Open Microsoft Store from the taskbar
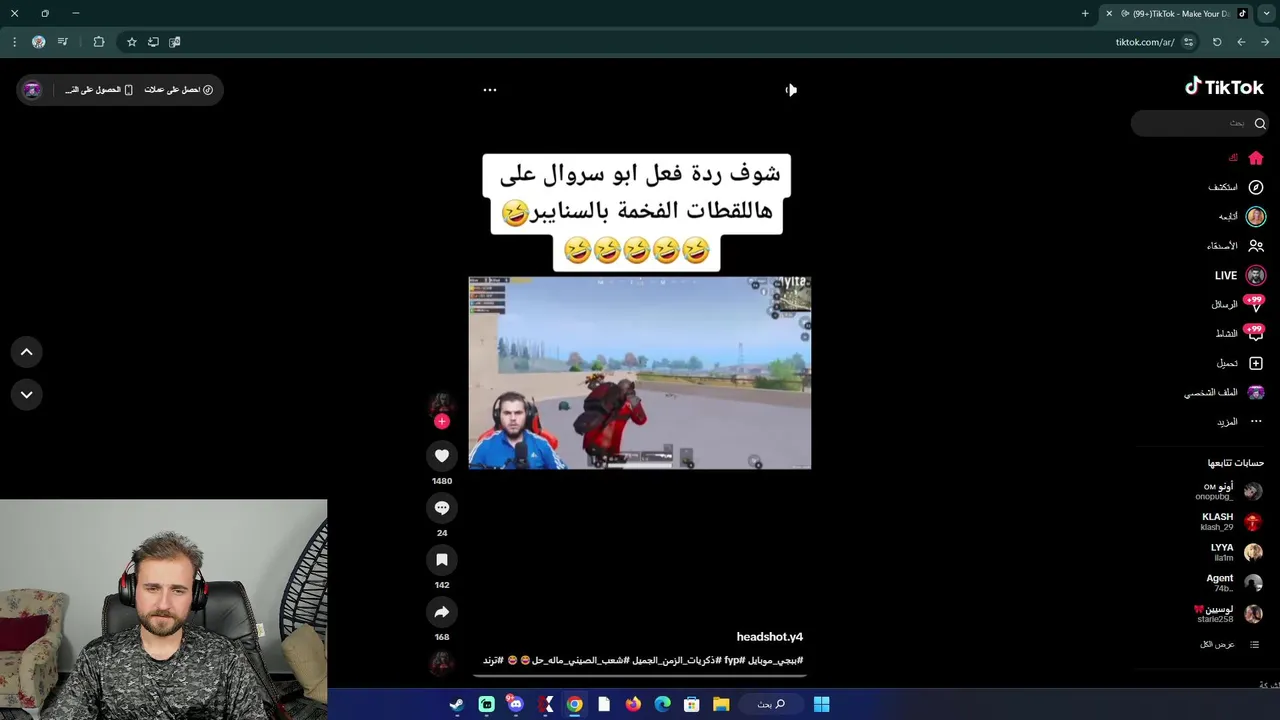This screenshot has height=720, width=1280. click(x=691, y=705)
